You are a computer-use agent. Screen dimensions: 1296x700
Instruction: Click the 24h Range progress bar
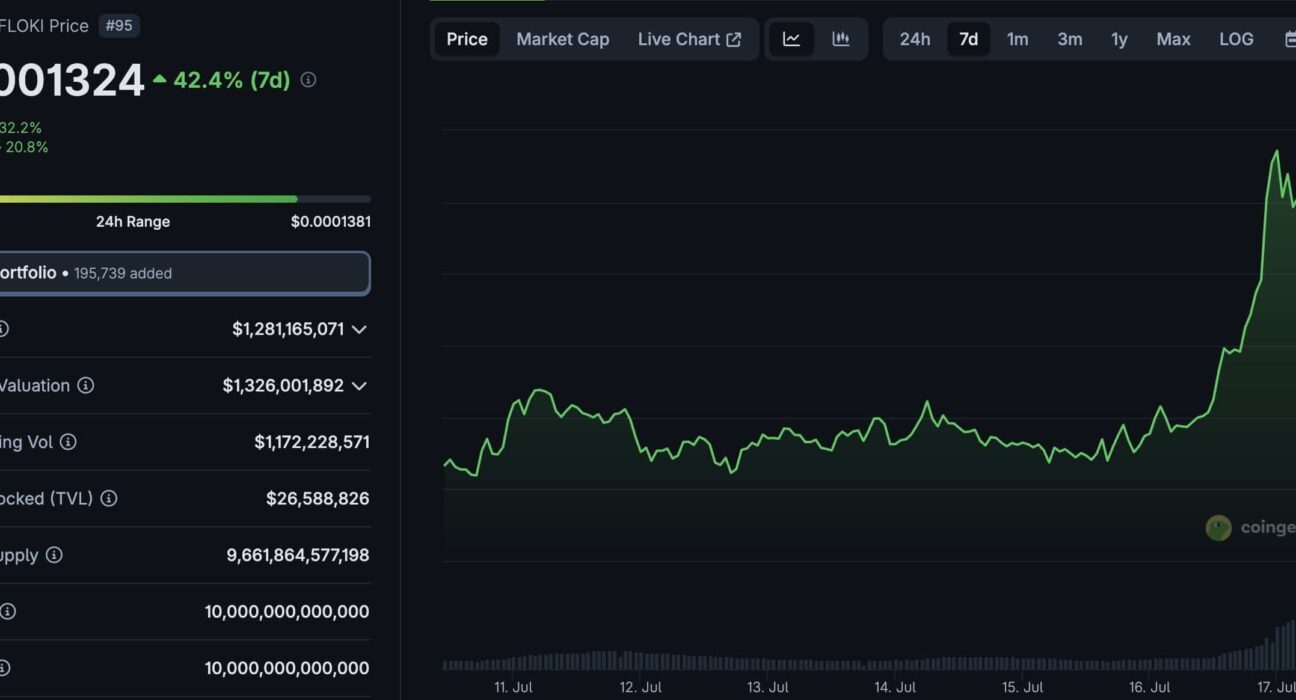pos(184,199)
